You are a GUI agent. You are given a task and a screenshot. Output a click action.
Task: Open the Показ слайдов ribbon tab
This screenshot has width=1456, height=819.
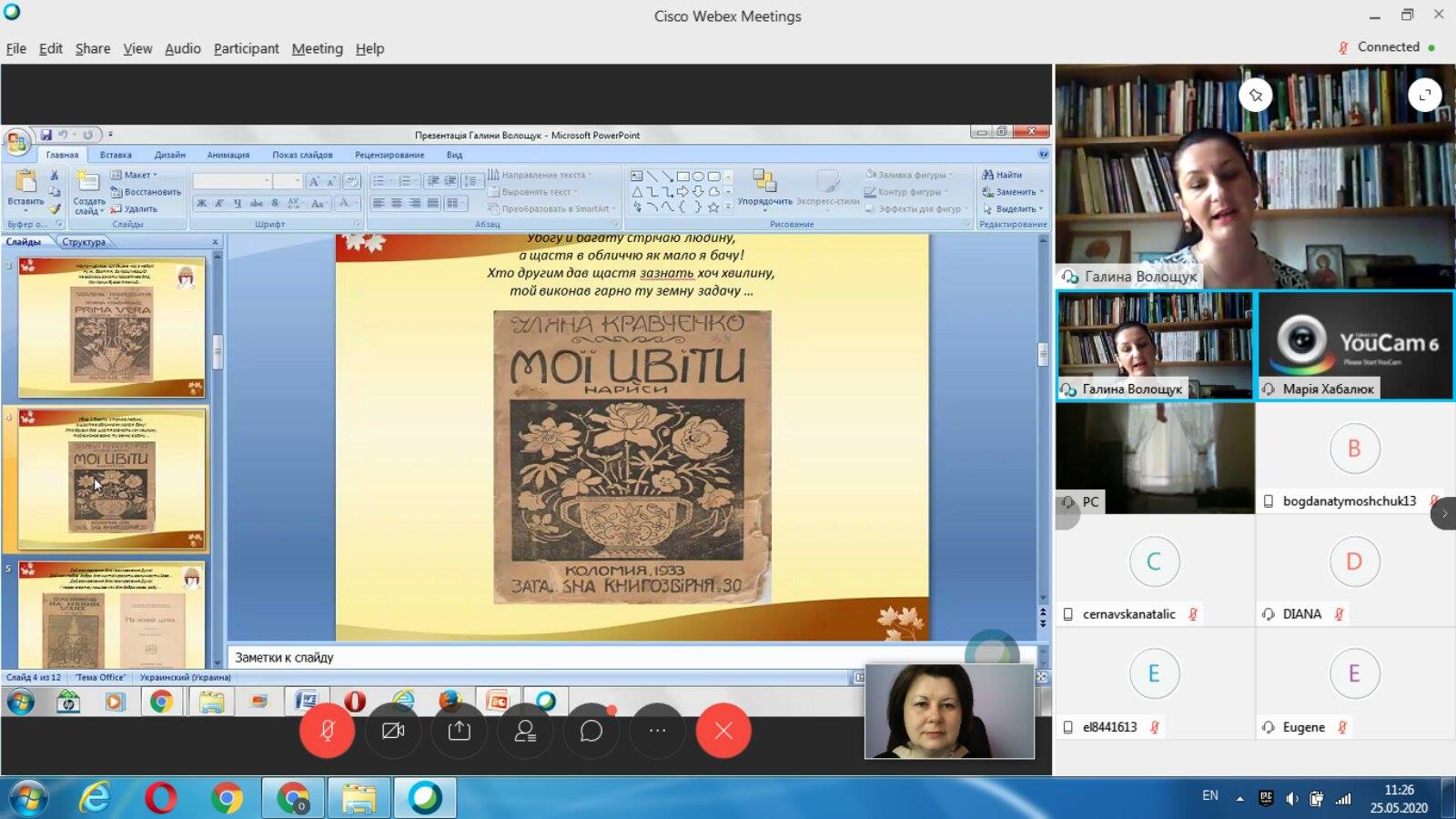coord(302,155)
